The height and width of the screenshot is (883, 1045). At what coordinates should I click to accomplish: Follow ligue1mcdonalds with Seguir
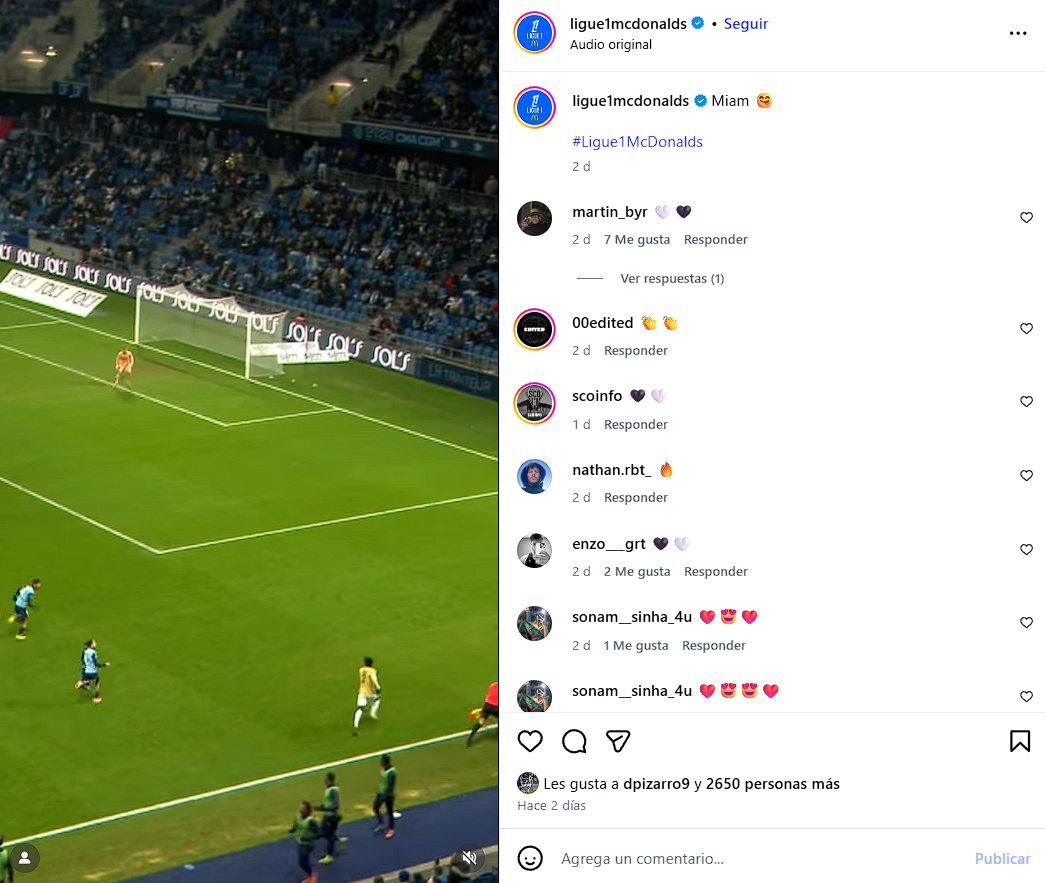point(746,24)
